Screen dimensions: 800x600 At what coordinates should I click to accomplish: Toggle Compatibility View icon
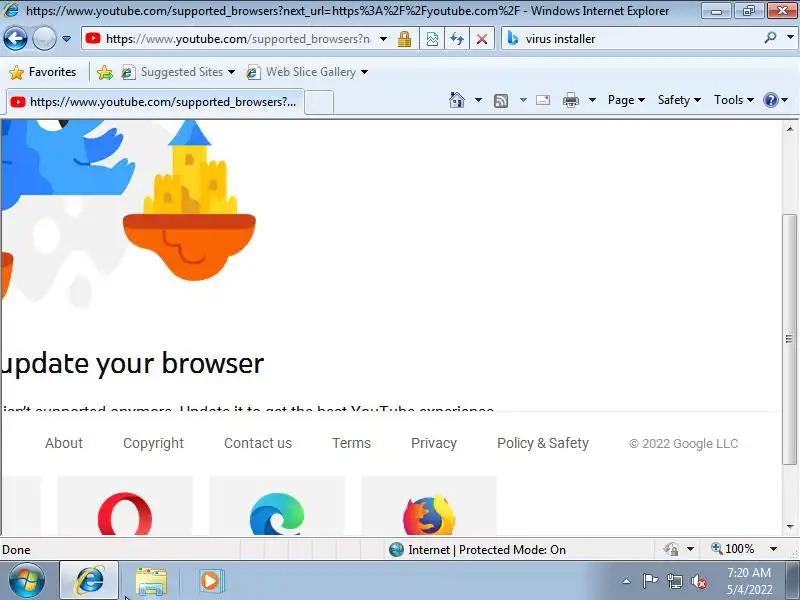point(432,39)
